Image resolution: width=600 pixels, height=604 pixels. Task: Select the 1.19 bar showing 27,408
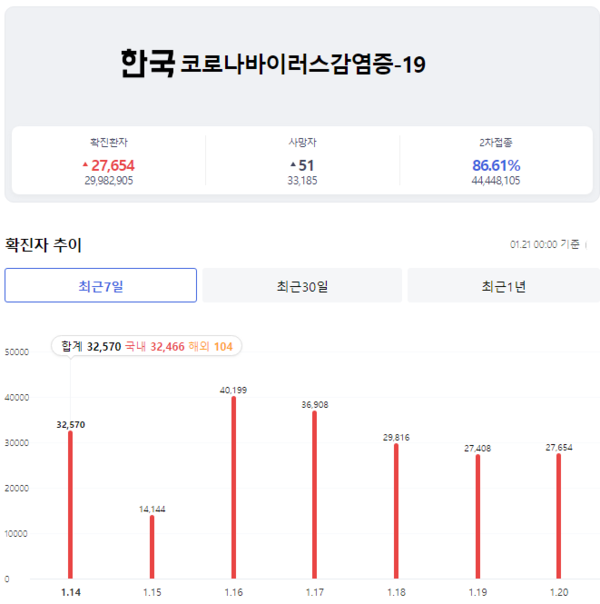tap(478, 516)
